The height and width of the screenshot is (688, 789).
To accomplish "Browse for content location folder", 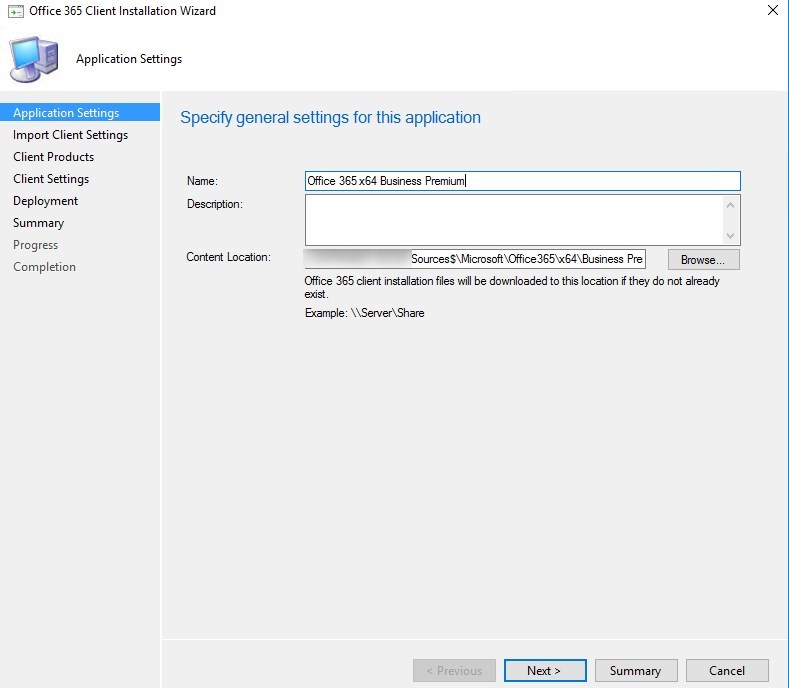I will 703,260.
